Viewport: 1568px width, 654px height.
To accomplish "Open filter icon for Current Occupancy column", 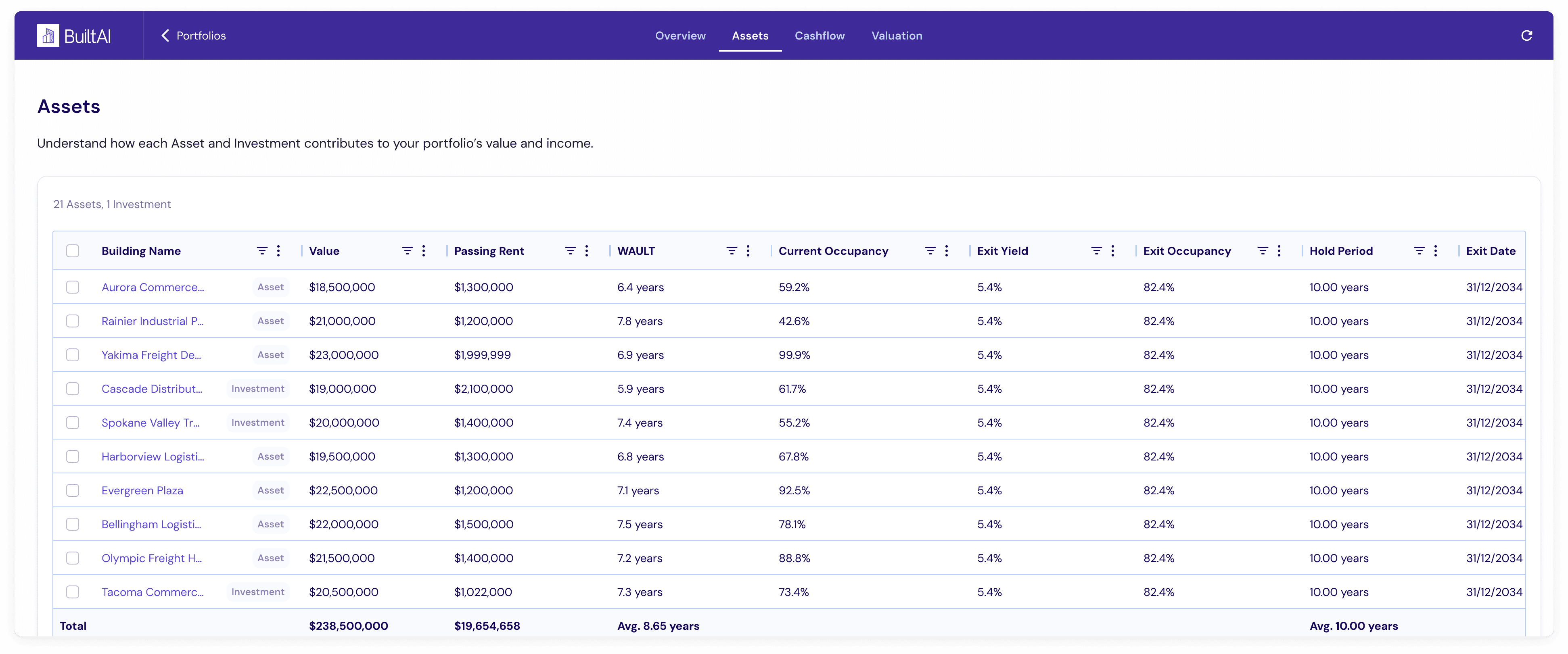I will pos(930,251).
